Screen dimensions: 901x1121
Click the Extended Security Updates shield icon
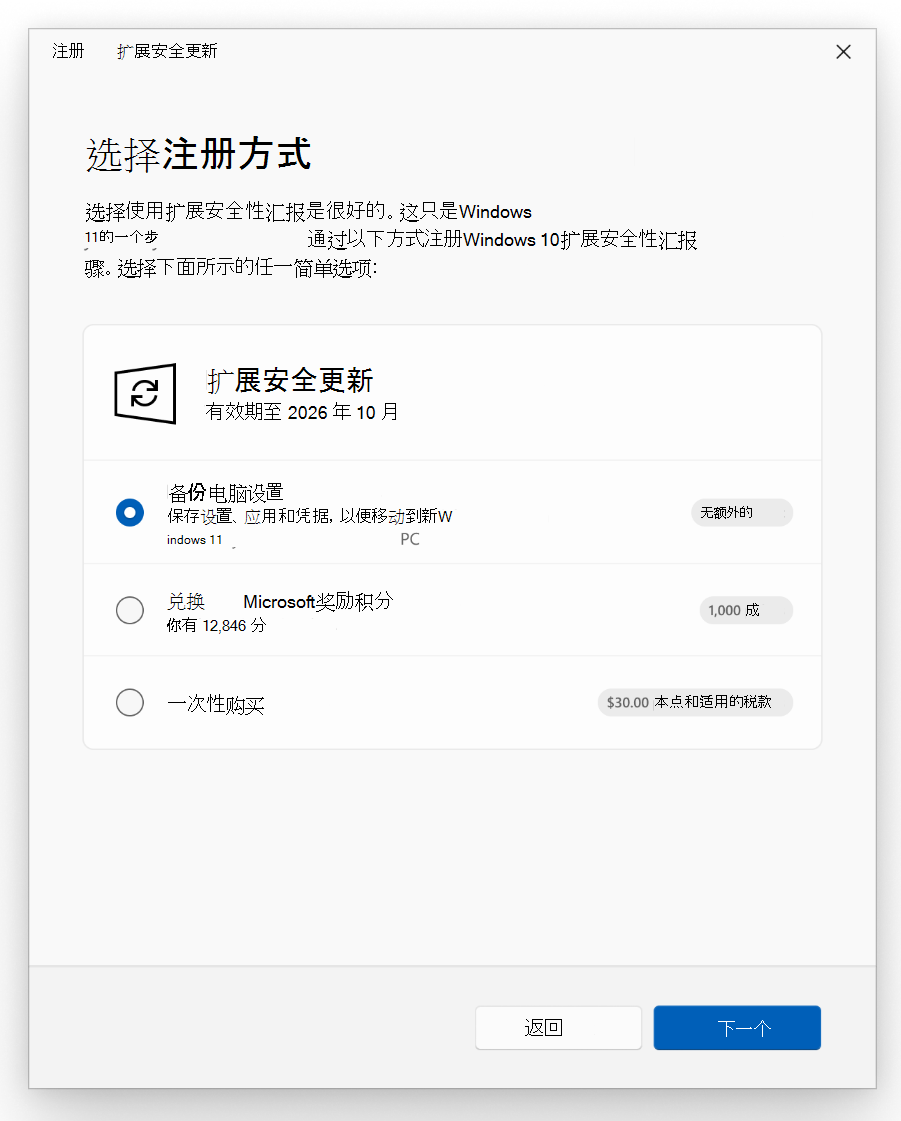tap(144, 394)
